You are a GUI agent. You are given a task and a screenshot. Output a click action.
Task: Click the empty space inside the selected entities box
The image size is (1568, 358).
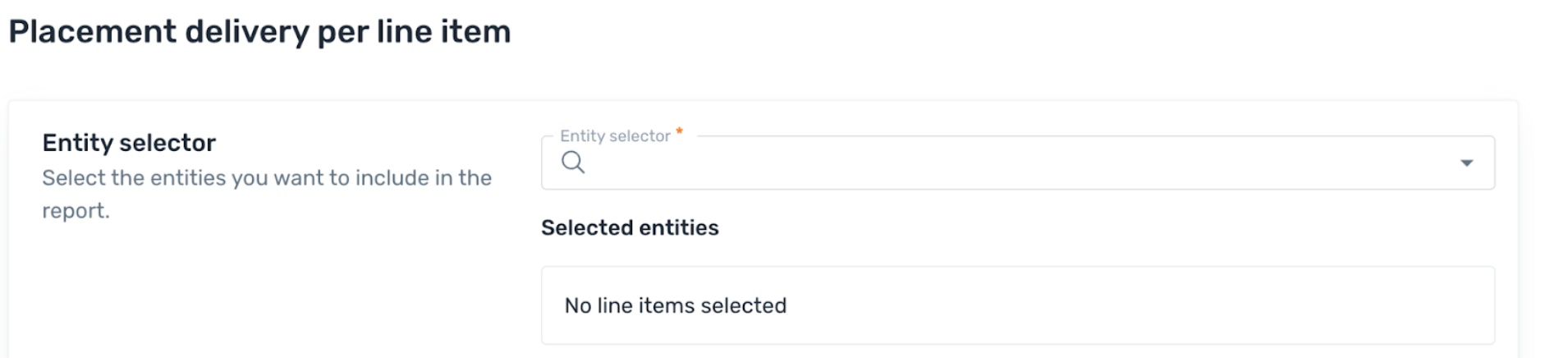1141,305
